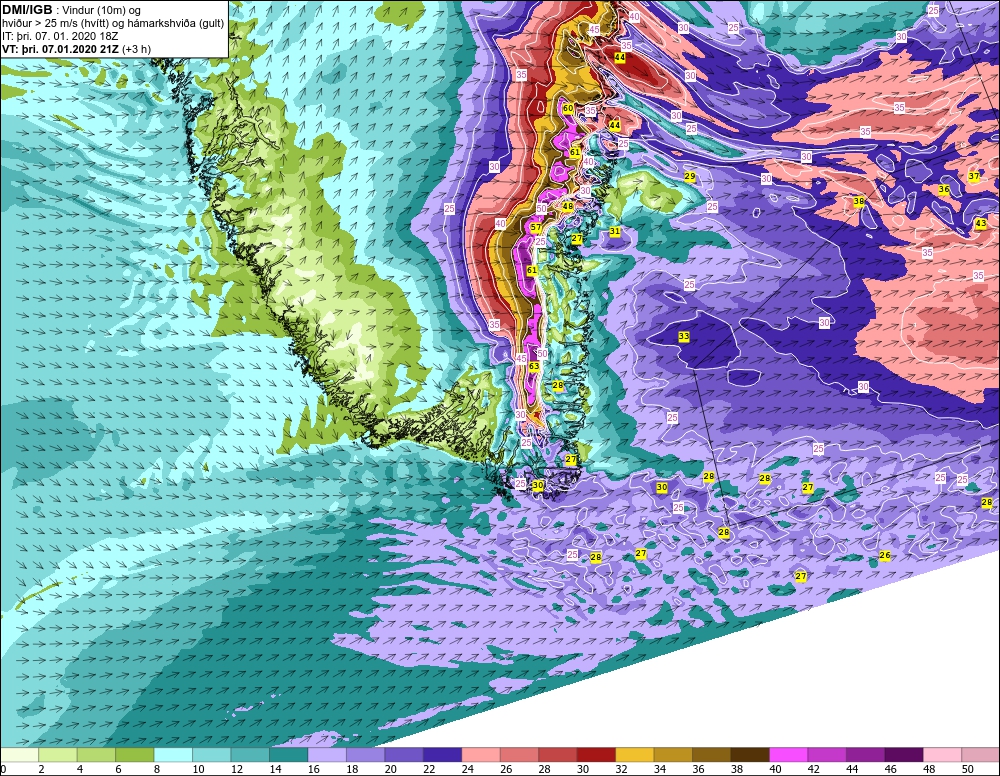Select the dark purple 46–48 legend swatch

click(x=903, y=755)
